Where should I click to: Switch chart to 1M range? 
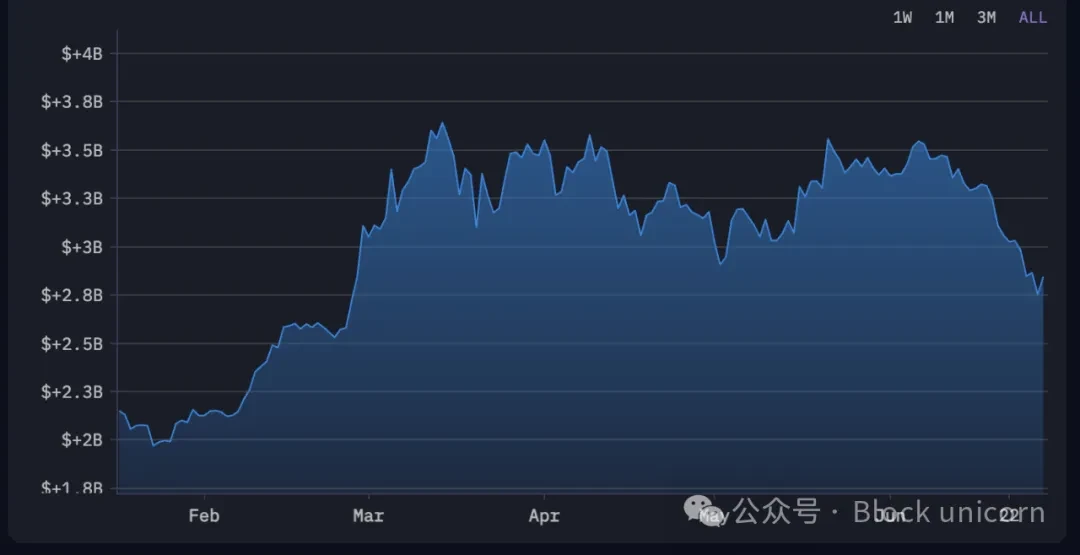944,18
